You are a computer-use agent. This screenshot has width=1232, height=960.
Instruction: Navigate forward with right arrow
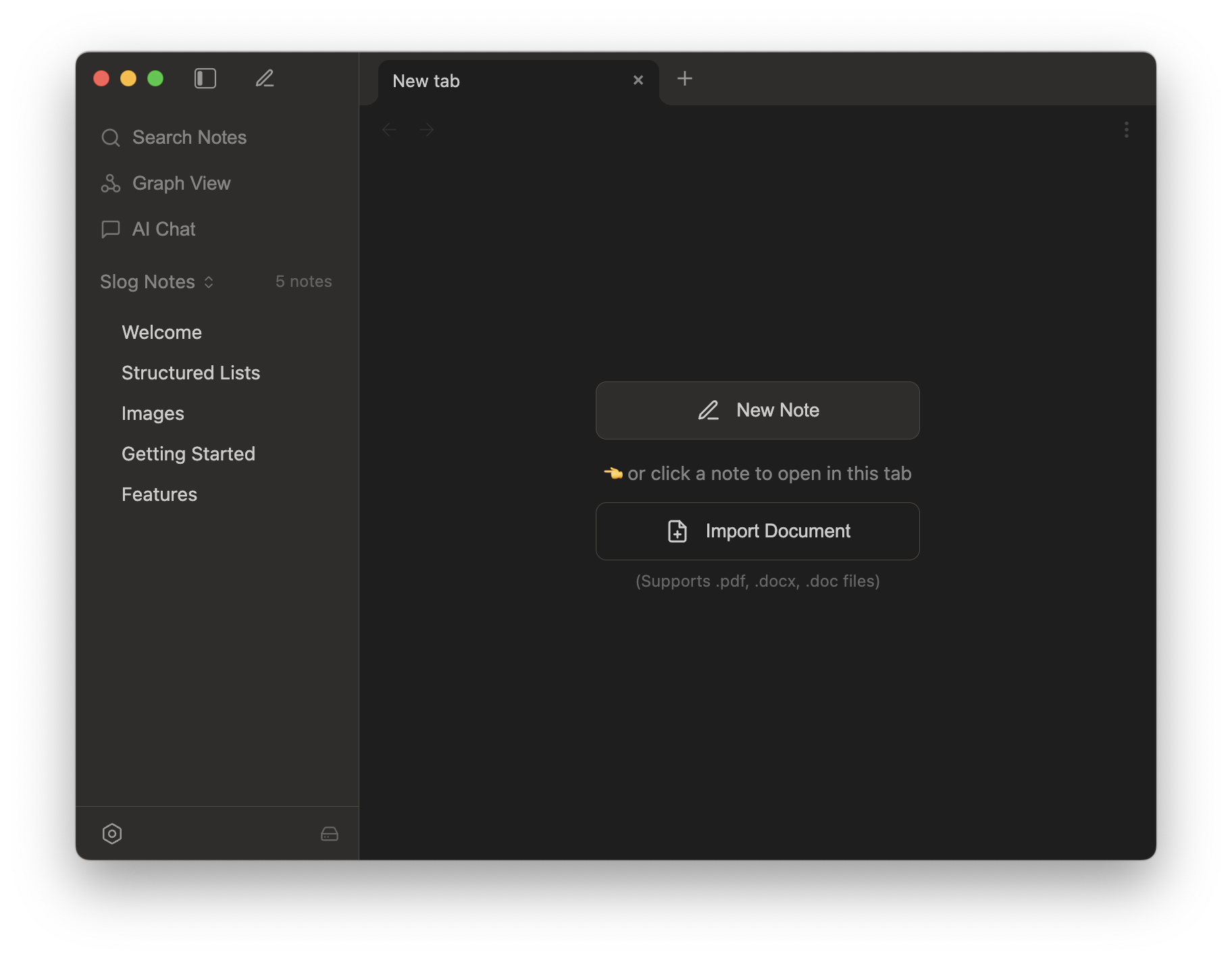pos(427,130)
